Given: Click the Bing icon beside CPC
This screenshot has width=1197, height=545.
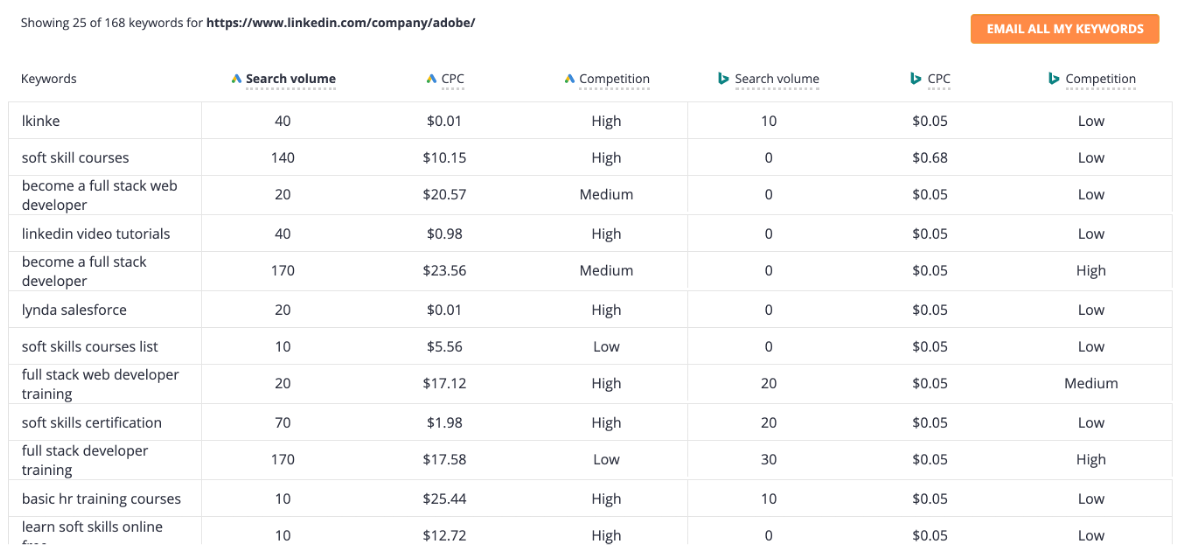Looking at the screenshot, I should [x=915, y=79].
